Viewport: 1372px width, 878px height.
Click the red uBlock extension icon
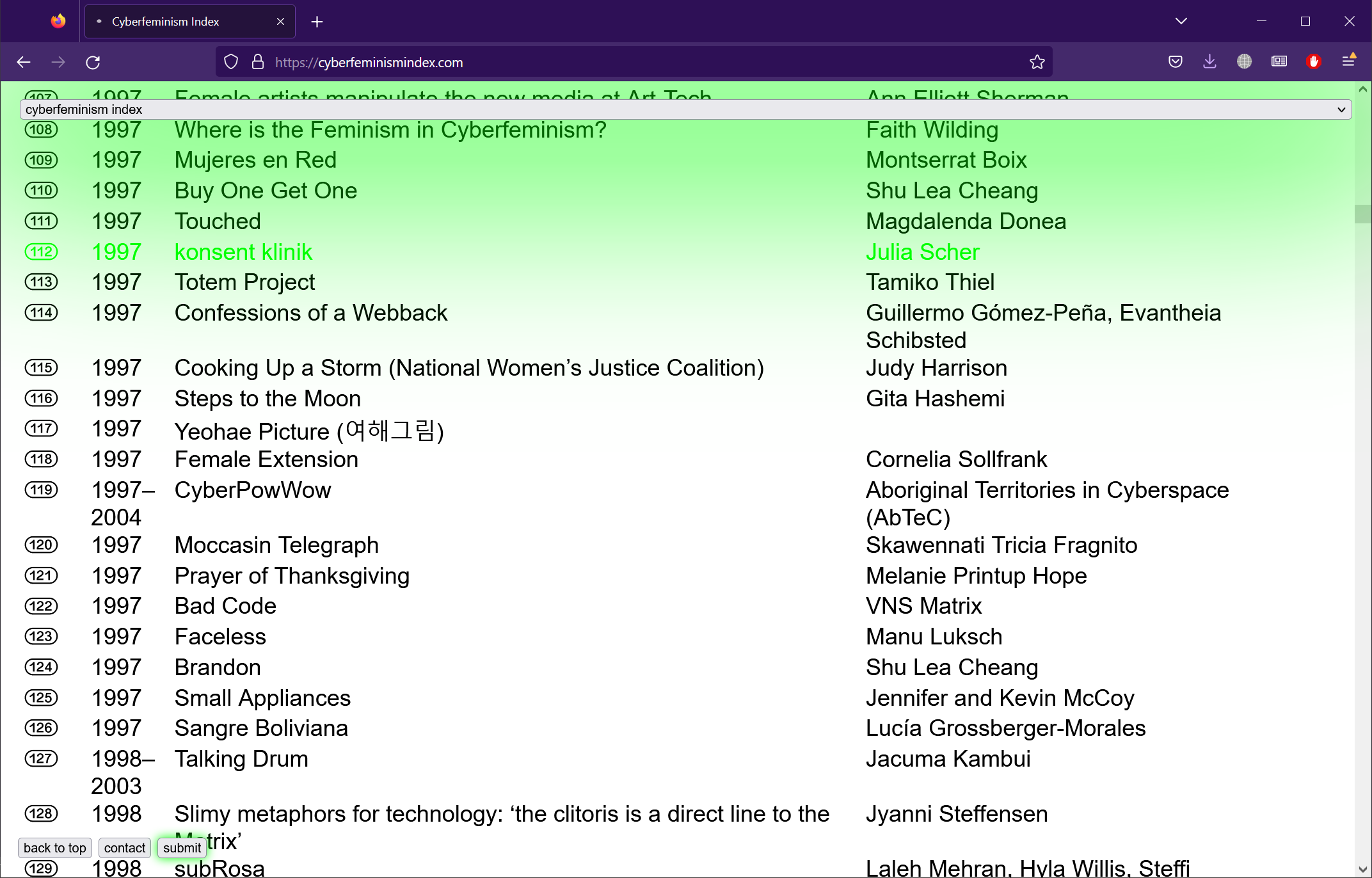click(1313, 61)
